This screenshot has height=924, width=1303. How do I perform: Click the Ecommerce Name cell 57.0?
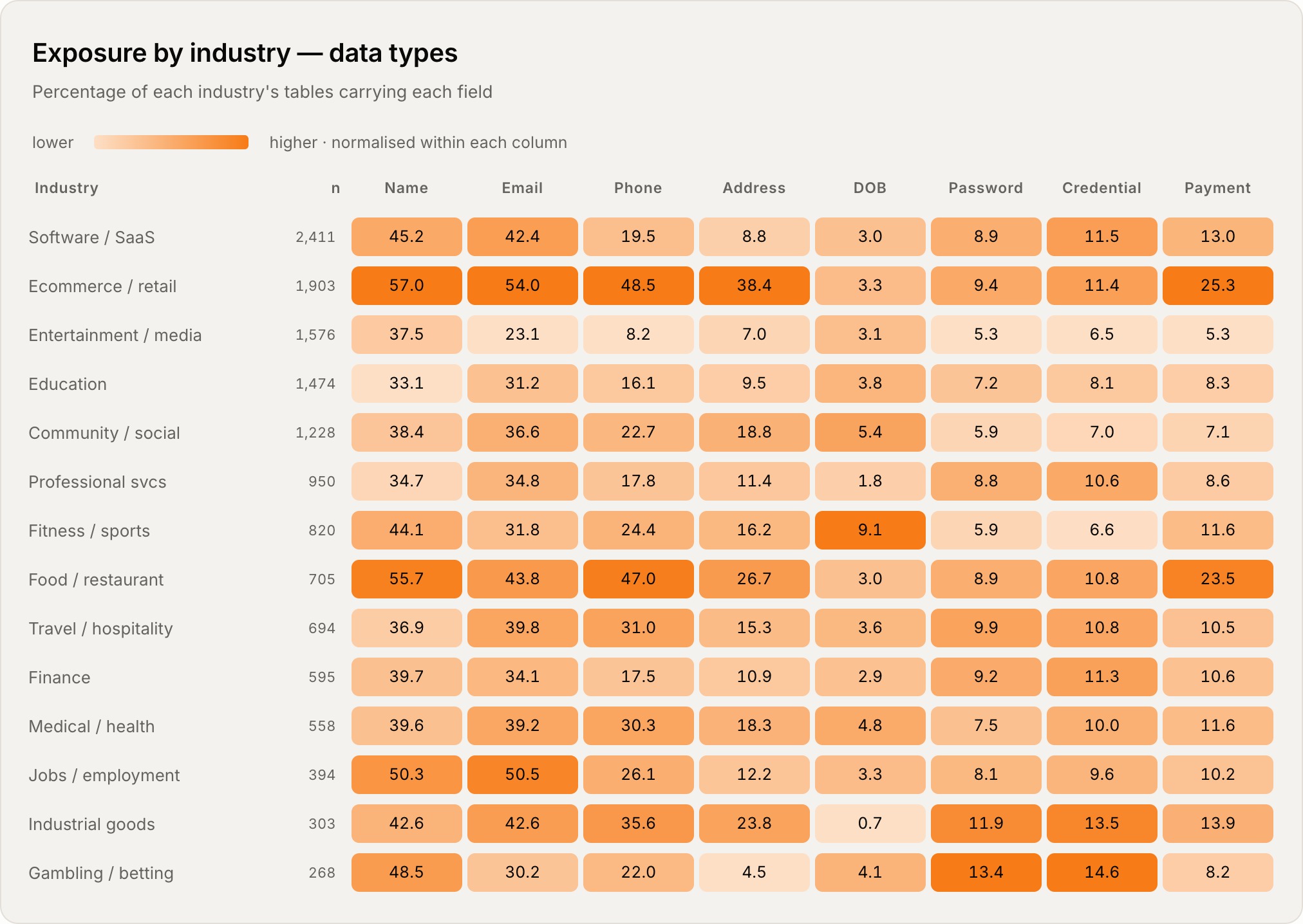[406, 286]
